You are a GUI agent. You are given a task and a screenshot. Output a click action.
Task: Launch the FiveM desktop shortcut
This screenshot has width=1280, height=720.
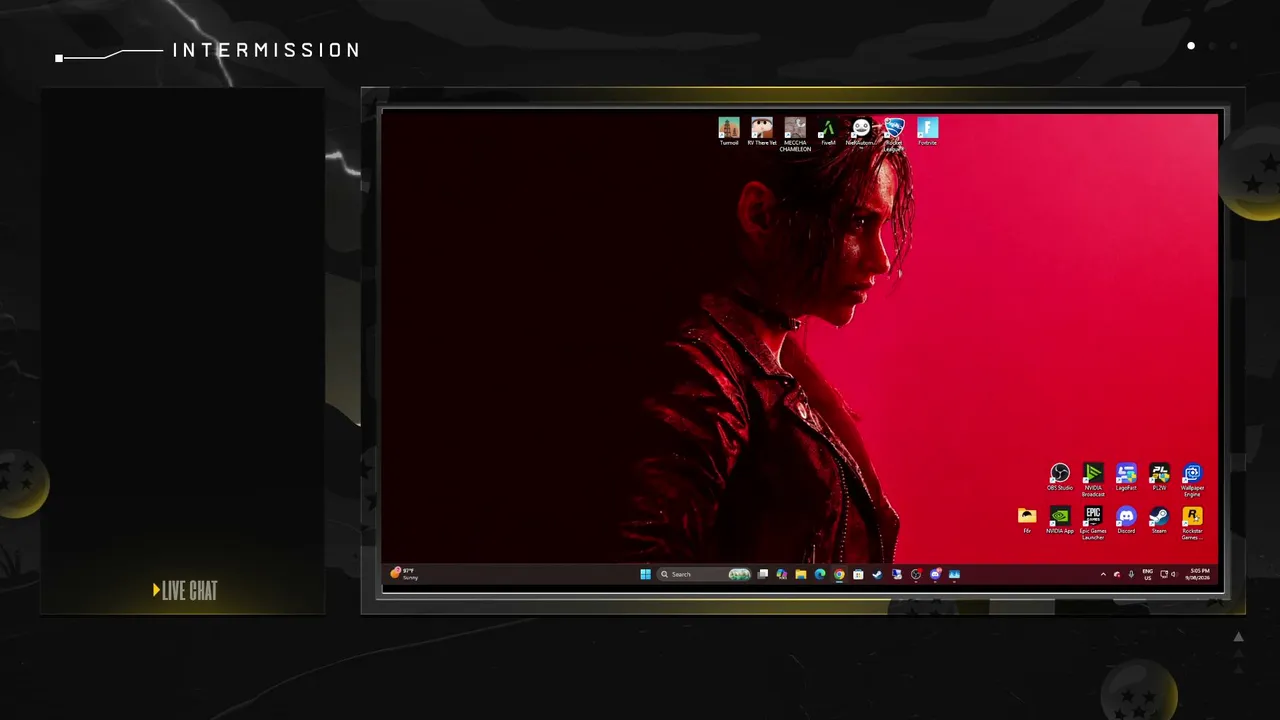[x=828, y=131]
